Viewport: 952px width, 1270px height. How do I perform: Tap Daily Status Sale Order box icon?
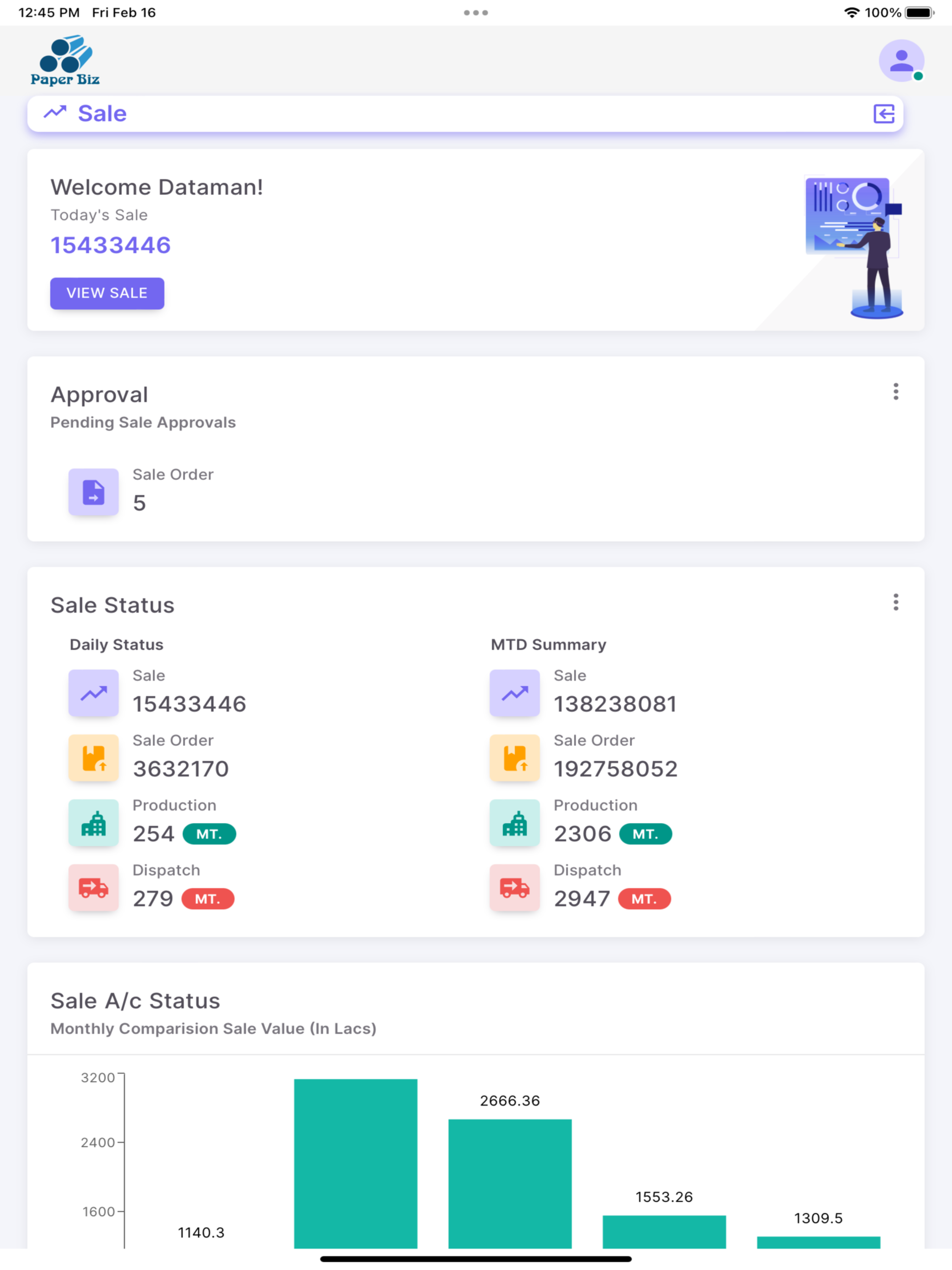coord(93,758)
